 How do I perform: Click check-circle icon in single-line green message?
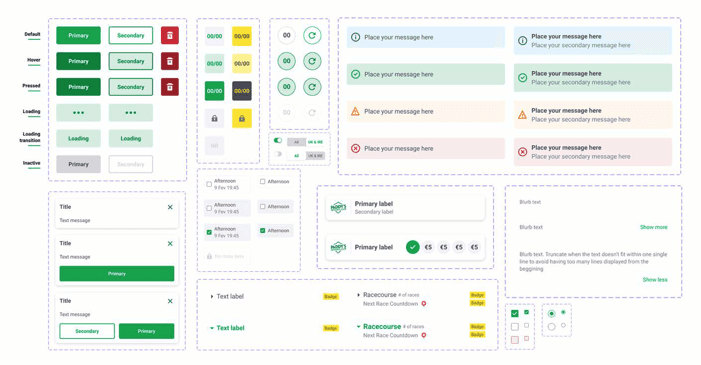point(355,74)
